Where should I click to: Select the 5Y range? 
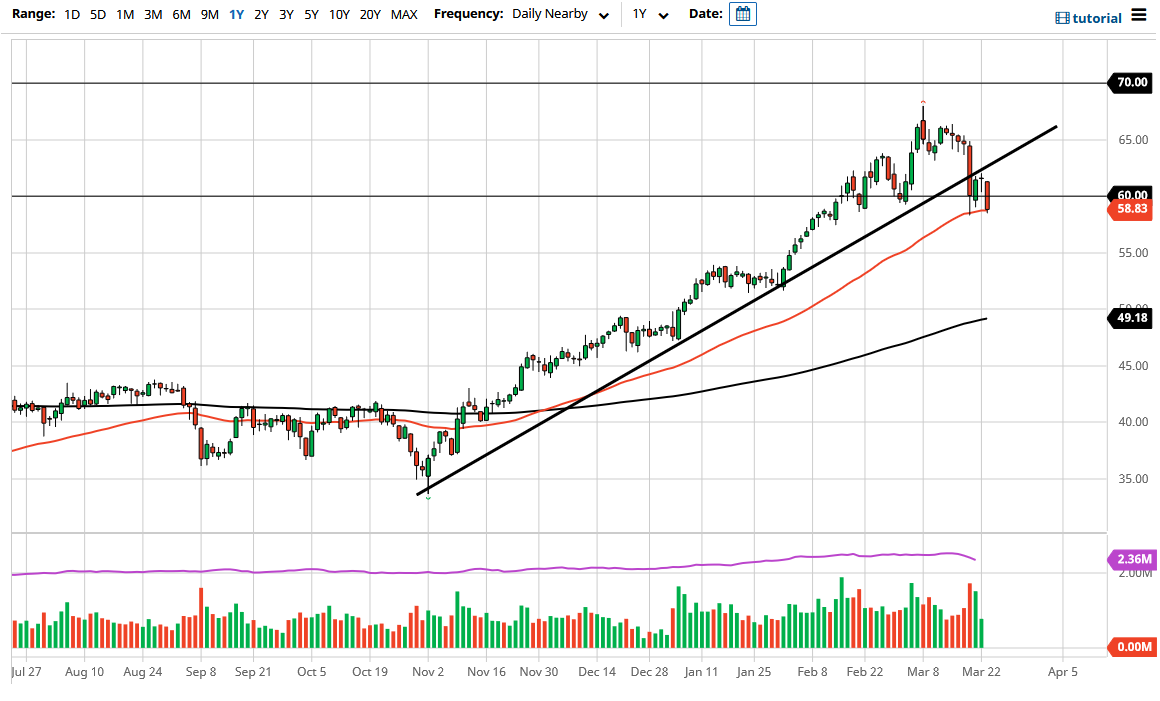click(310, 15)
